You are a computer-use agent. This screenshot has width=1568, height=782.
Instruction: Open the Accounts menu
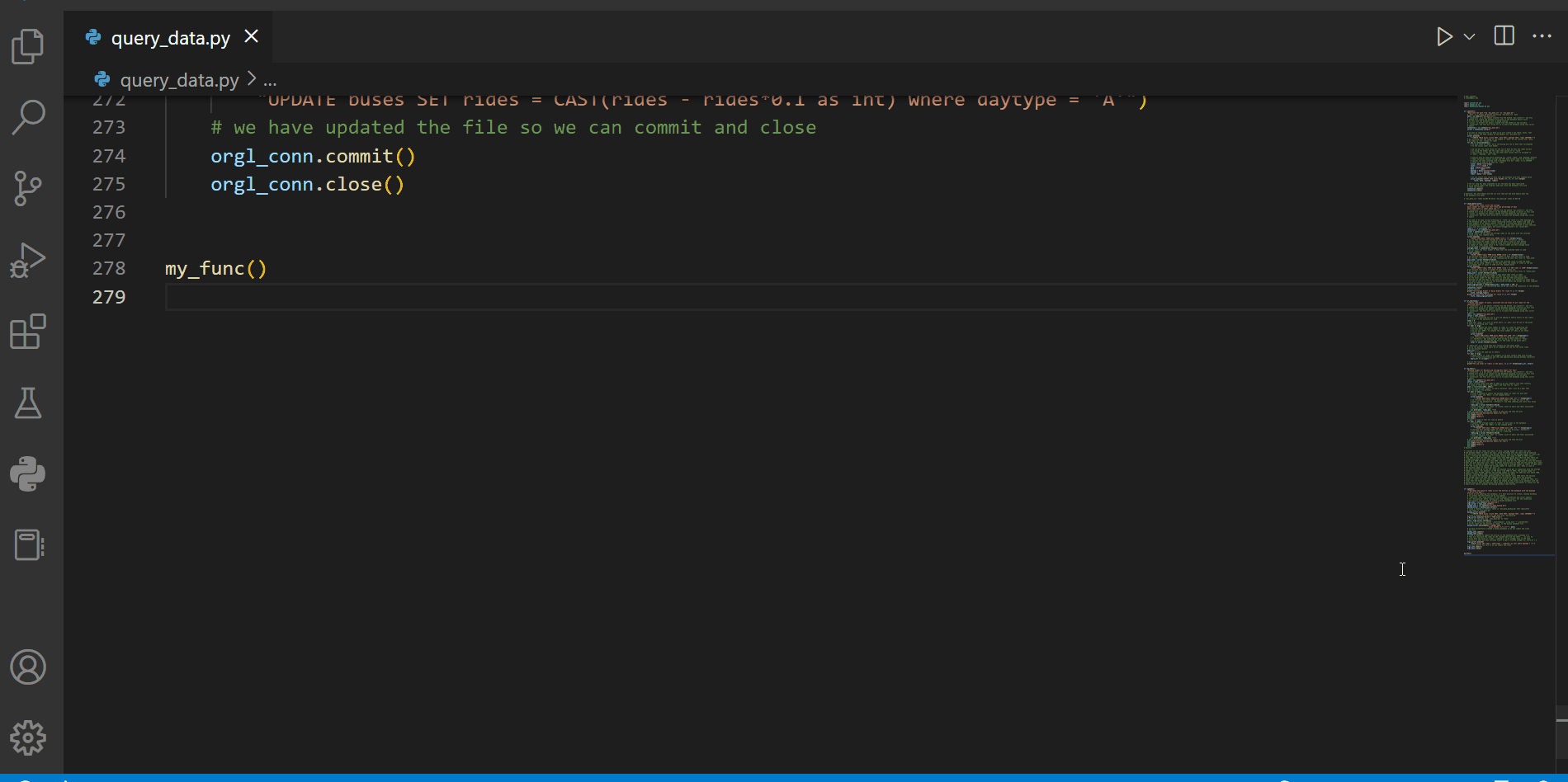tap(29, 667)
